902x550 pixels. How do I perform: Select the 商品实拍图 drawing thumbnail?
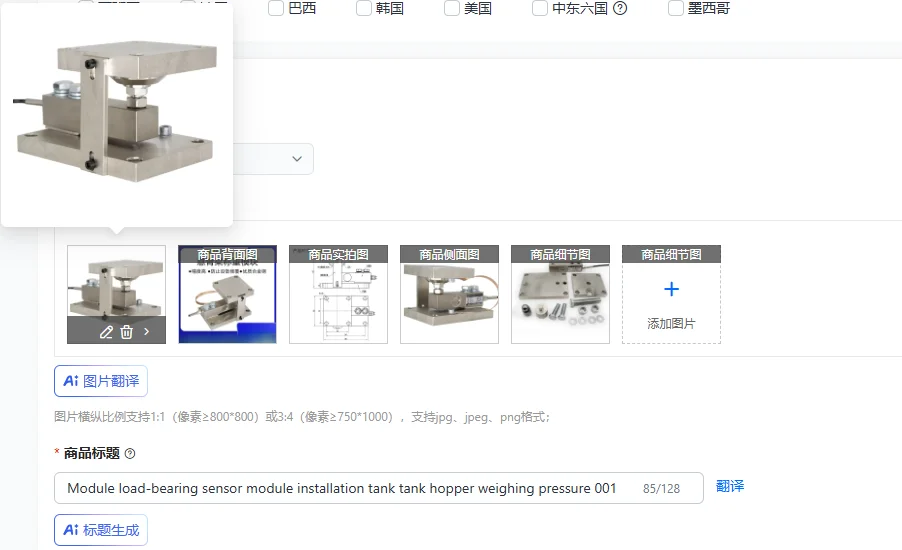click(x=338, y=295)
